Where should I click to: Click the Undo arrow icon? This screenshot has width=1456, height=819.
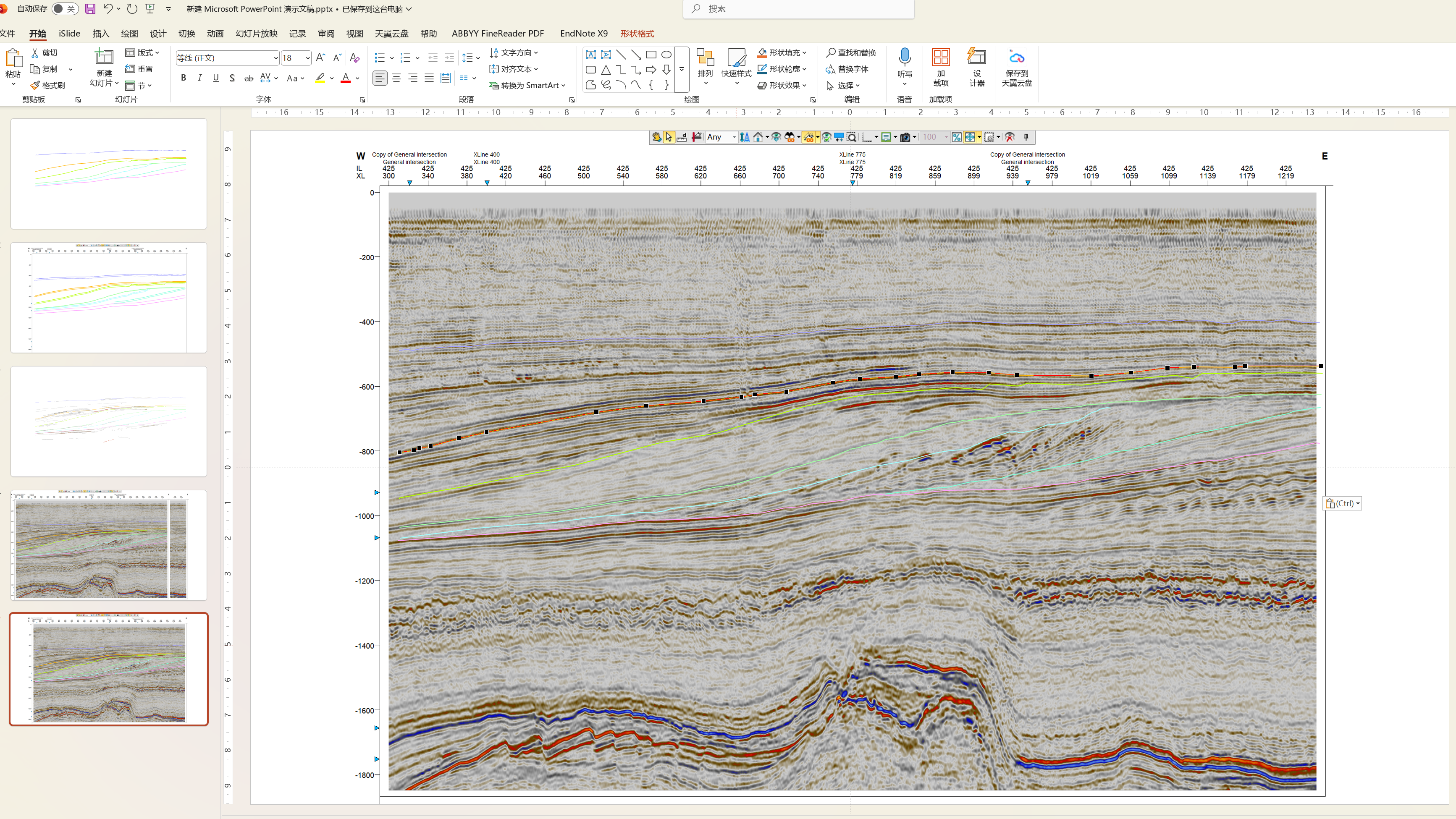(108, 8)
